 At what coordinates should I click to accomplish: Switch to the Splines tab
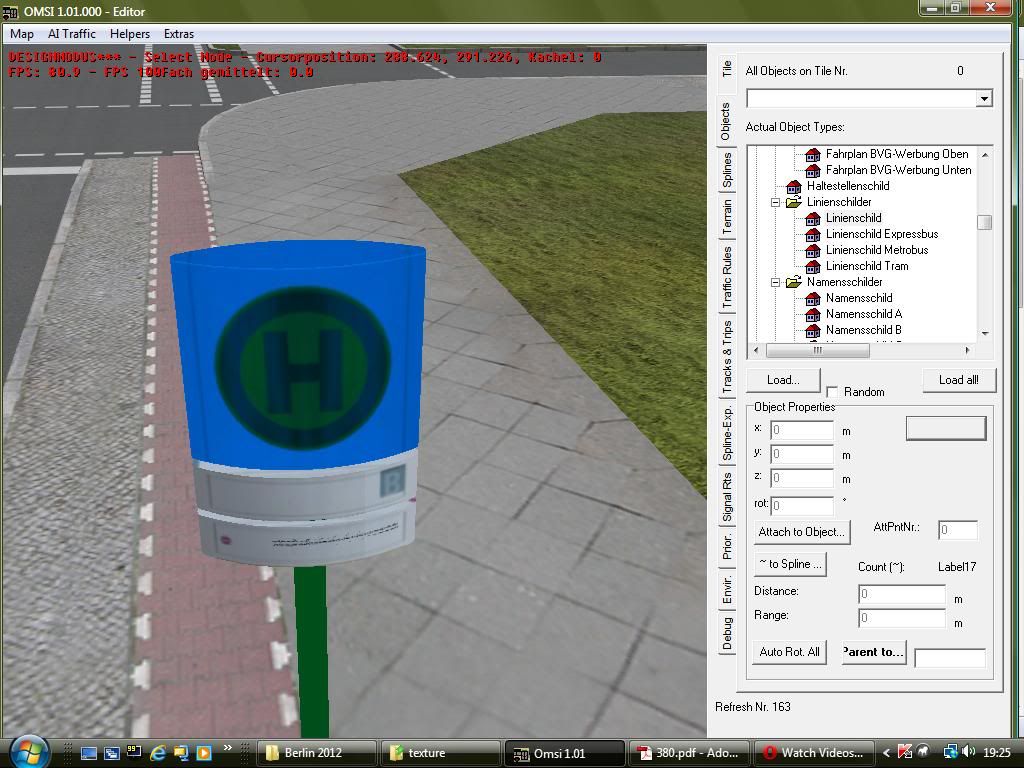[727, 171]
